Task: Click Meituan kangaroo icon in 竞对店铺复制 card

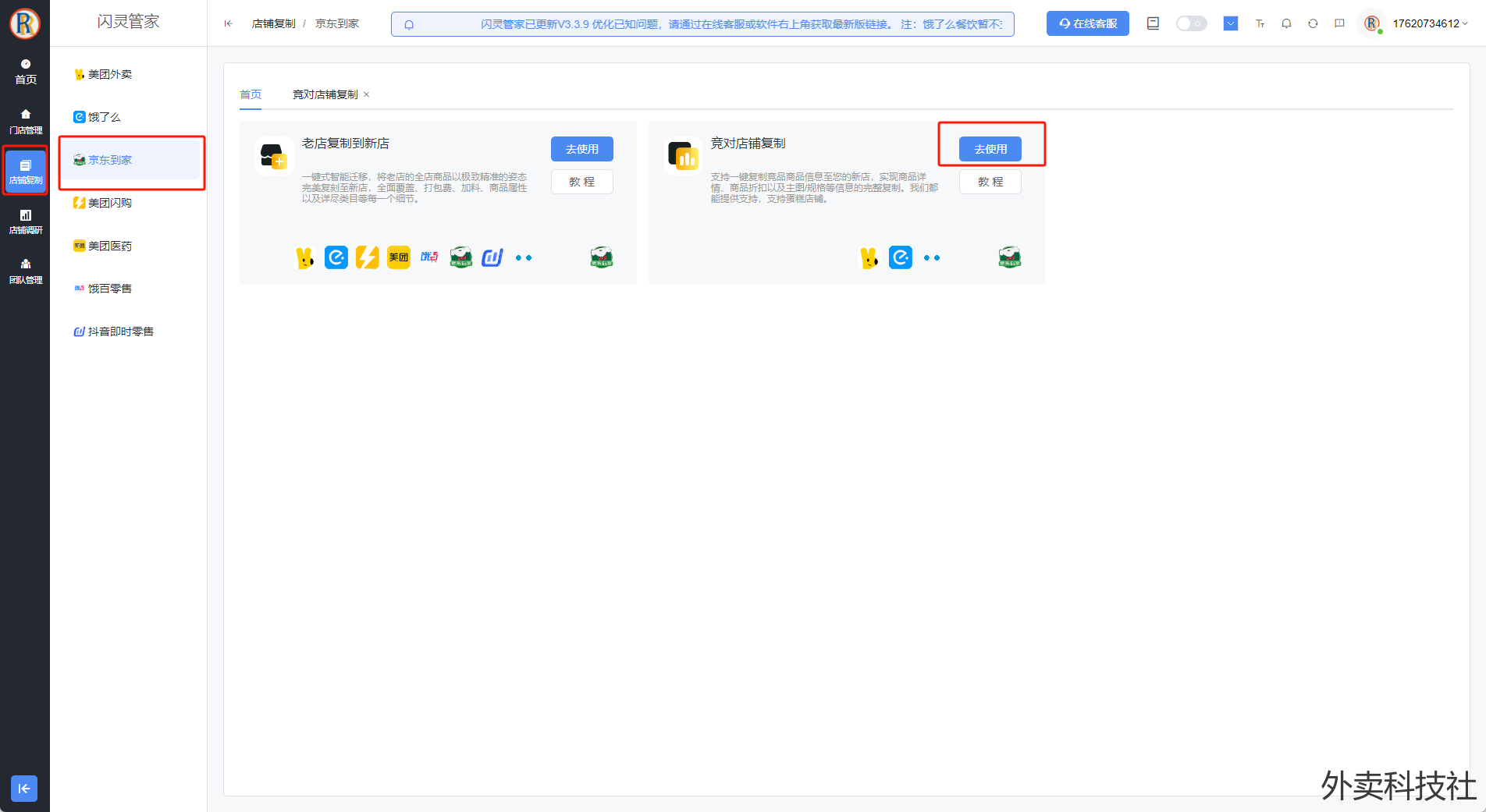Action: click(869, 257)
